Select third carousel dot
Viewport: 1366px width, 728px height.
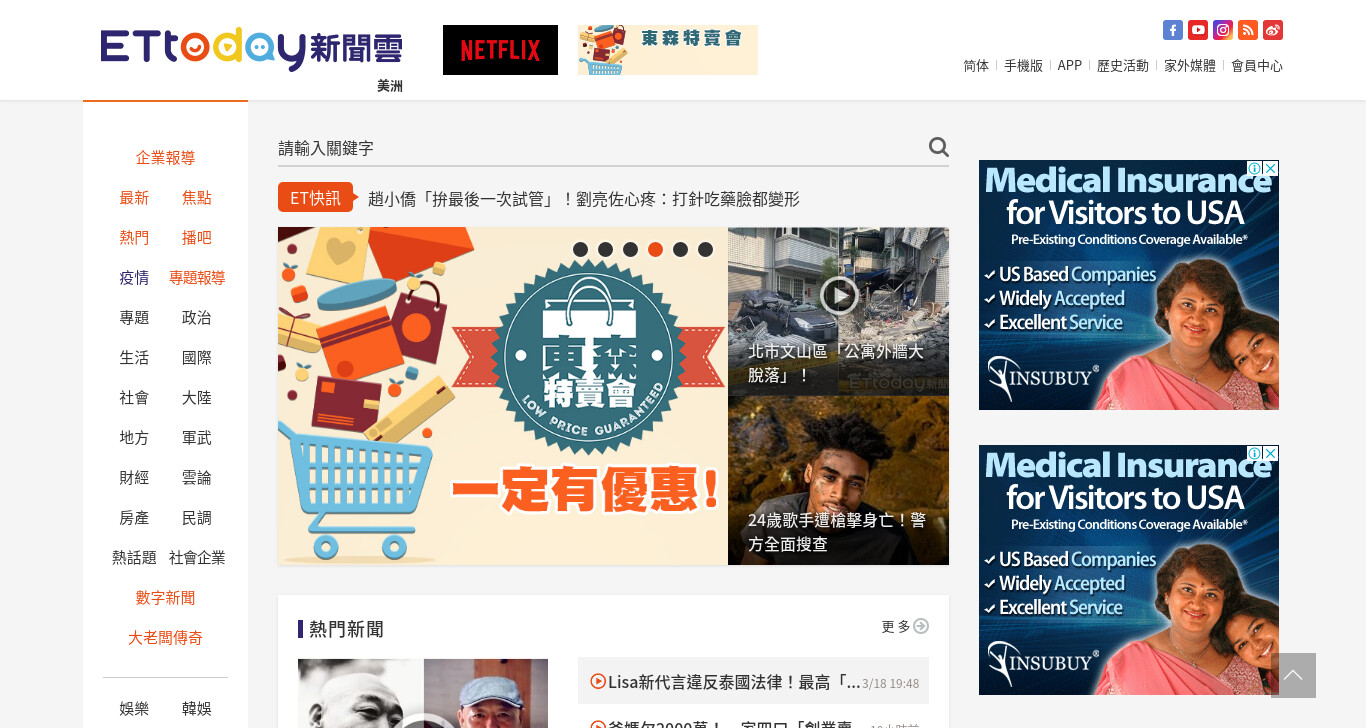pyautogui.click(x=630, y=249)
